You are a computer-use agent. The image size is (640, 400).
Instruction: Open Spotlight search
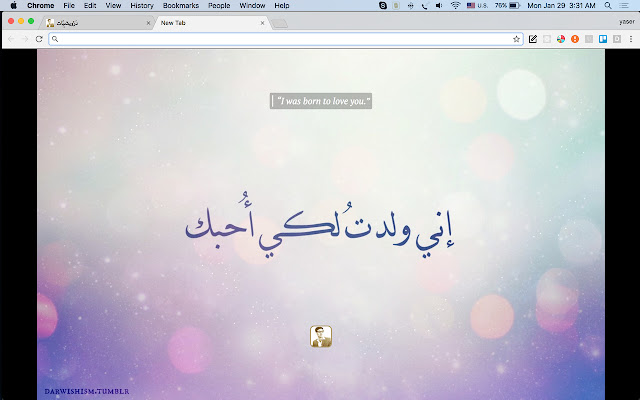click(x=608, y=5)
